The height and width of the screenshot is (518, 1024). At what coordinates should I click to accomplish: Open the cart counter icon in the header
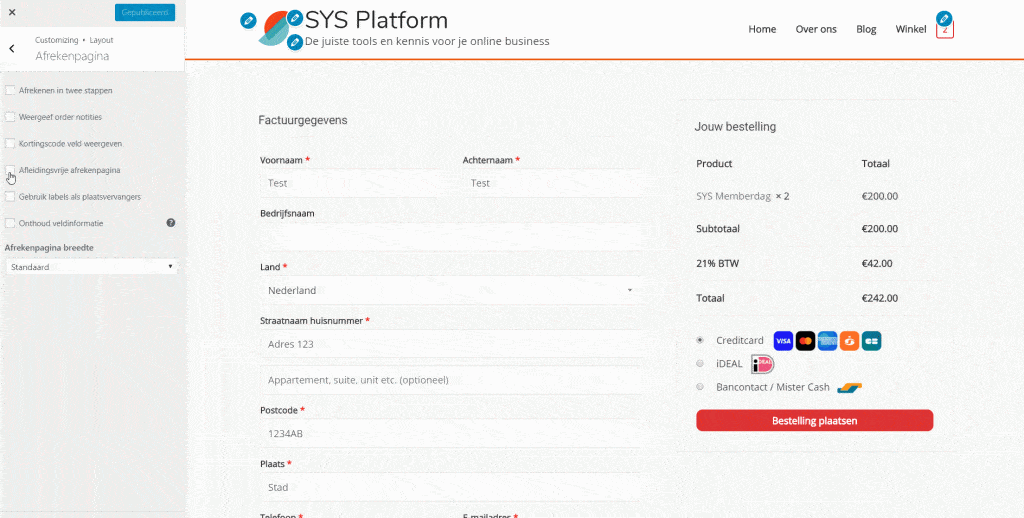(945, 30)
